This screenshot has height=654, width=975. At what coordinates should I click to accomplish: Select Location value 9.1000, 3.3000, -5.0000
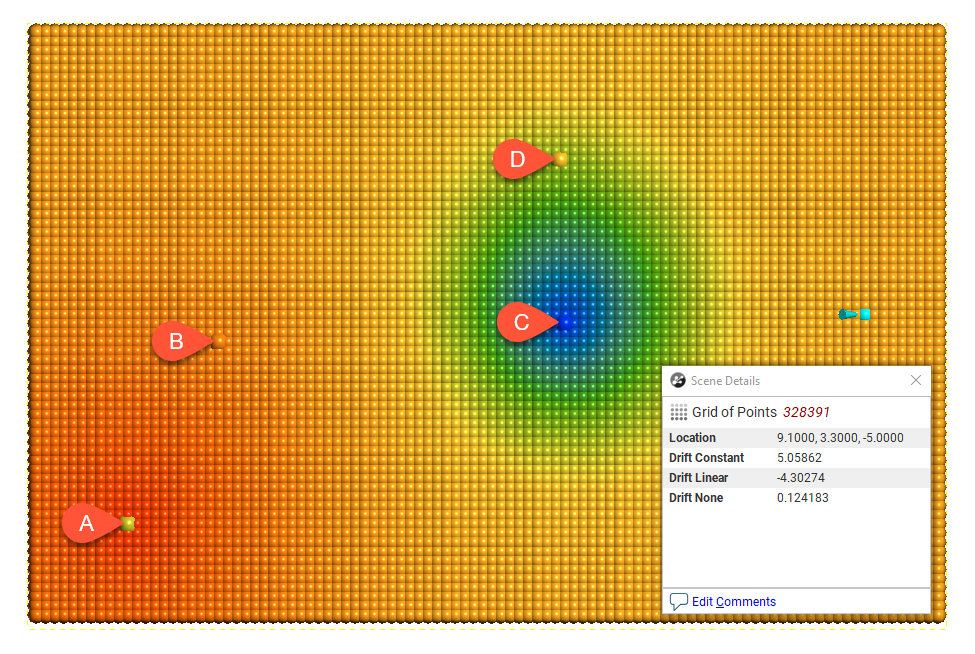[840, 438]
